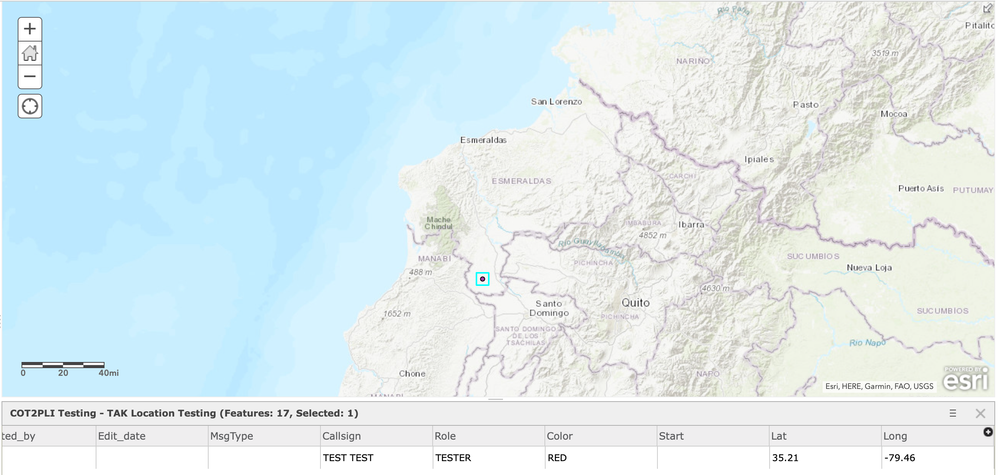Close the attribute table panel
This screenshot has height=475, width=999.
pyautogui.click(x=981, y=413)
